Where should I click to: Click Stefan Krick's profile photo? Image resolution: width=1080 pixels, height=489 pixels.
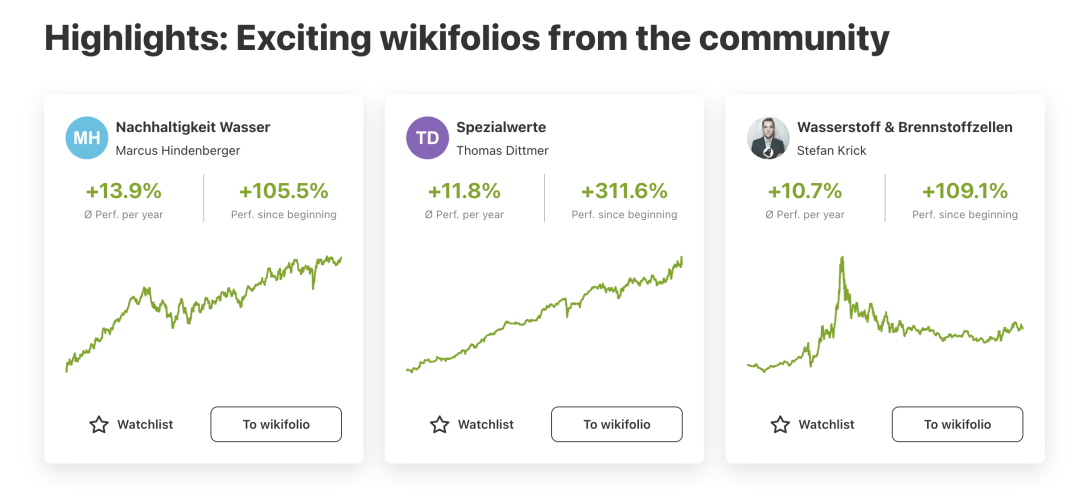click(768, 138)
